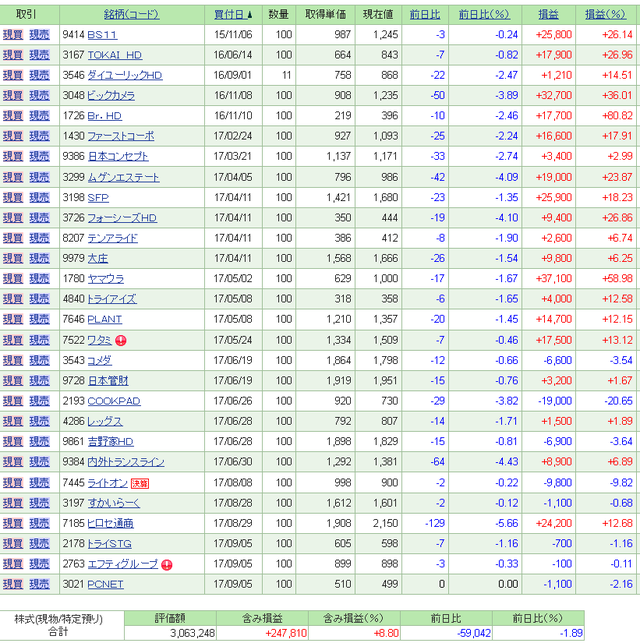Open the TOKAI HD stock link
The height and width of the screenshot is (643, 640).
tap(115, 55)
